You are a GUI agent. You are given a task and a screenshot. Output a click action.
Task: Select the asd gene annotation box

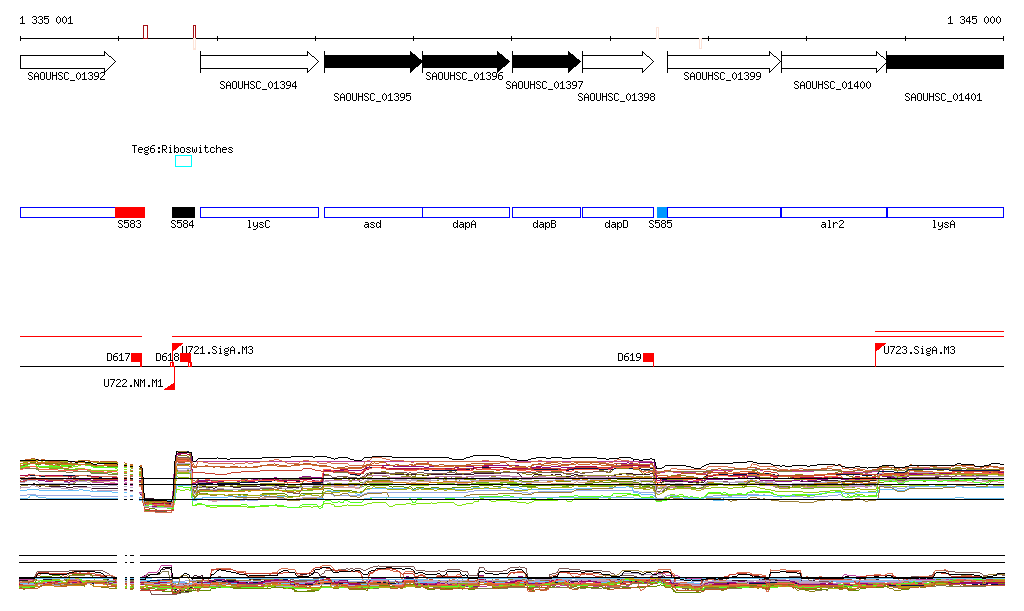click(x=373, y=212)
